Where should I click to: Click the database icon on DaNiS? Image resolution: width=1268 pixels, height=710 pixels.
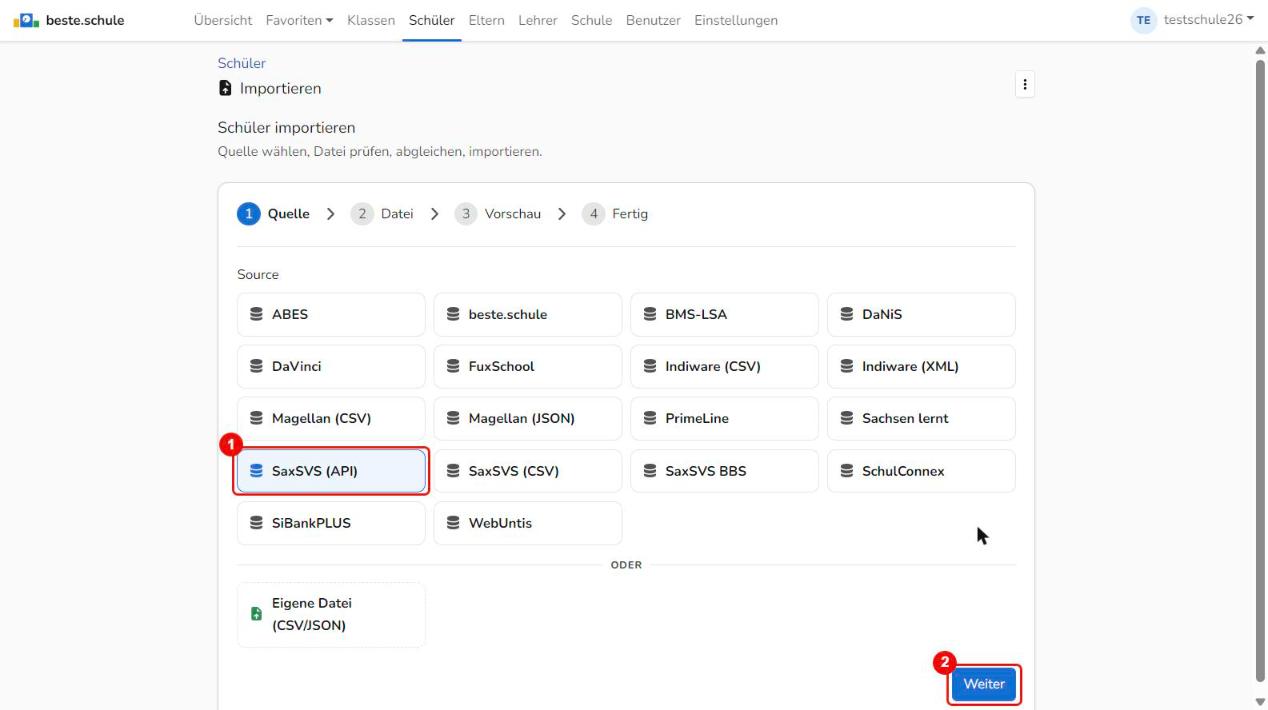847,314
